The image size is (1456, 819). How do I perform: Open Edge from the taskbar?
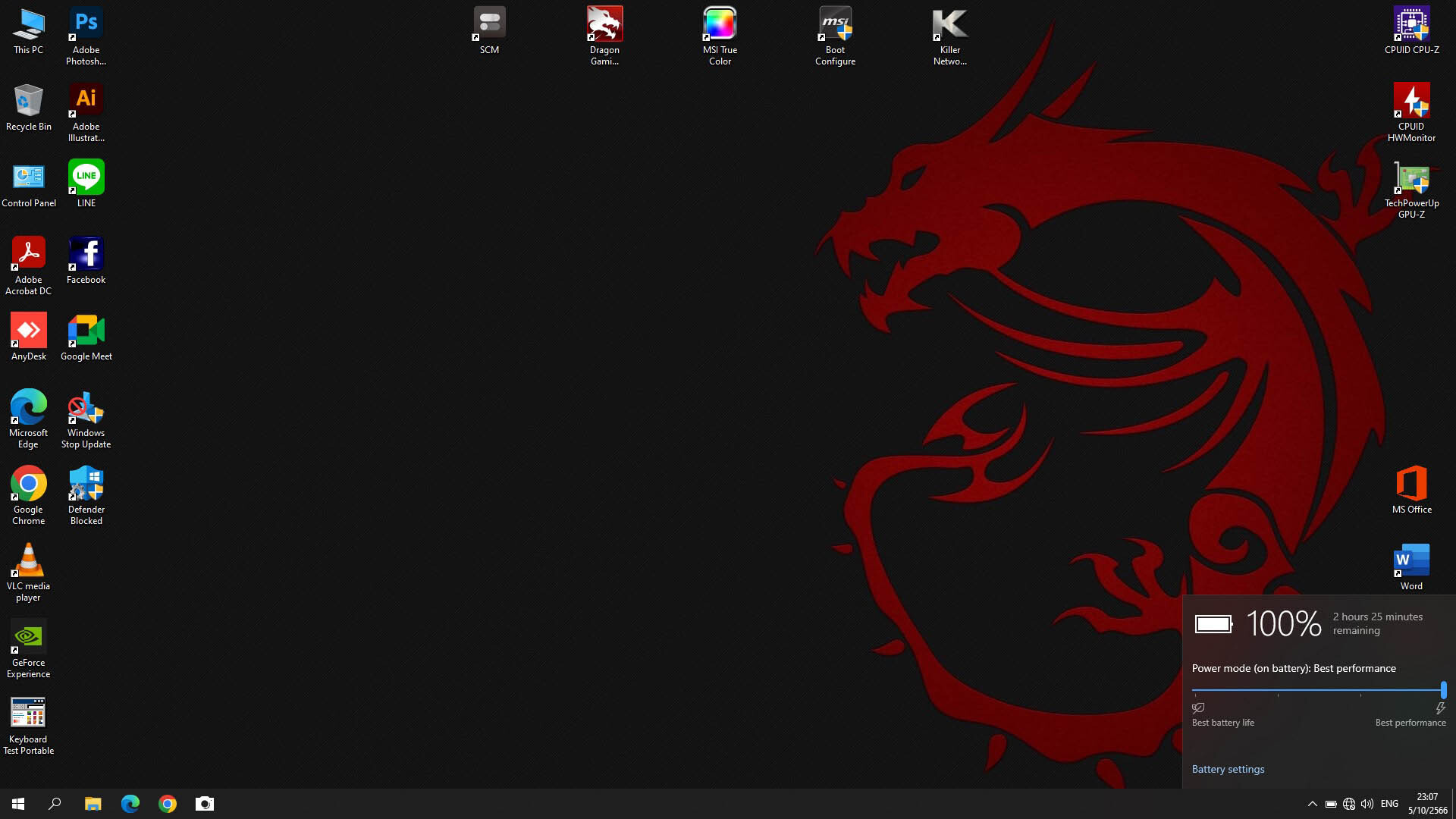[130, 804]
